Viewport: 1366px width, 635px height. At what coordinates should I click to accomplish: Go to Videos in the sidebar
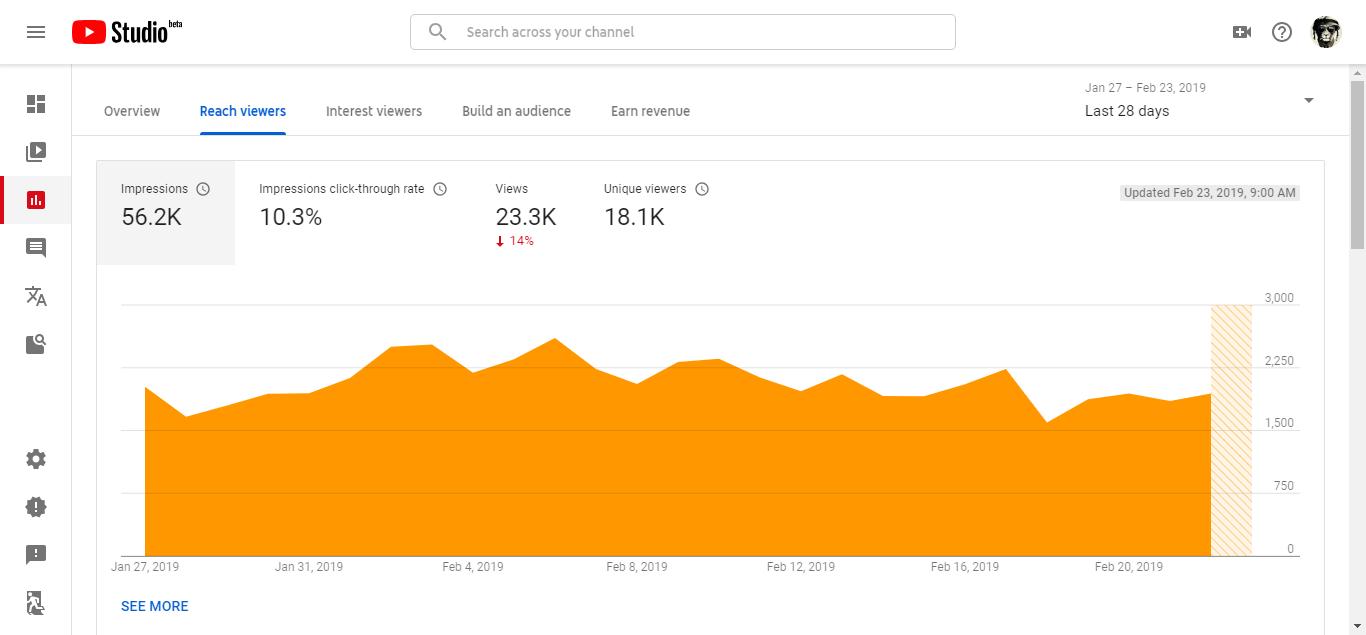36,152
